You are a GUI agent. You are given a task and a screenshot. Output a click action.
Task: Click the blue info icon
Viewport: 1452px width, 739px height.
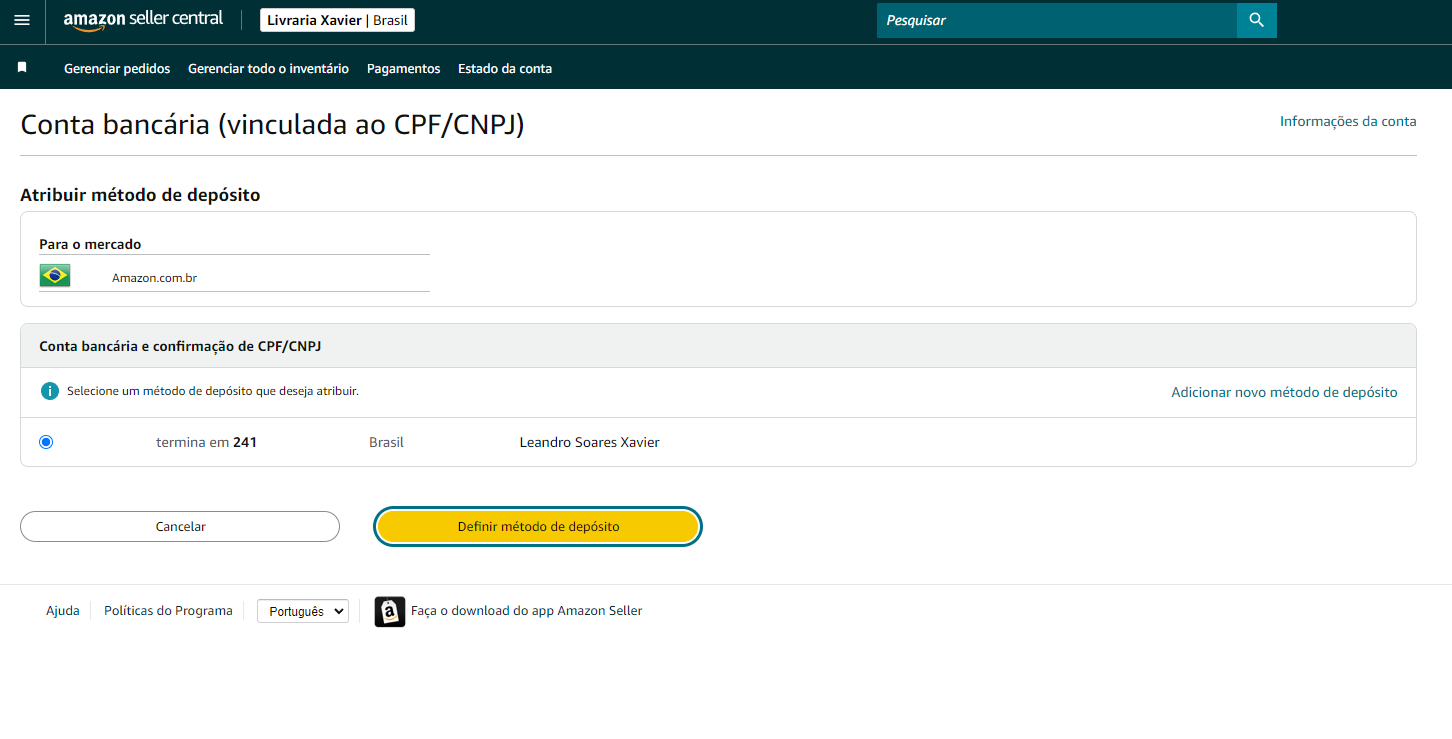[50, 391]
